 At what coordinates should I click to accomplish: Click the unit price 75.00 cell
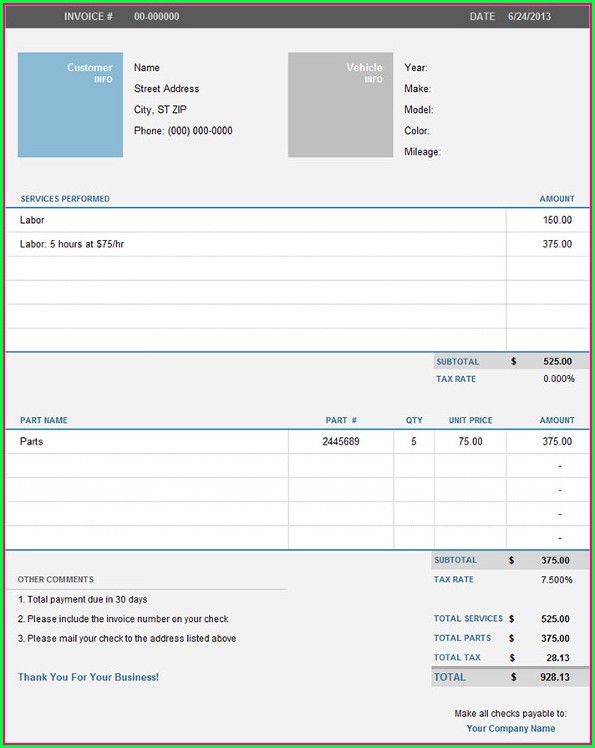470,442
